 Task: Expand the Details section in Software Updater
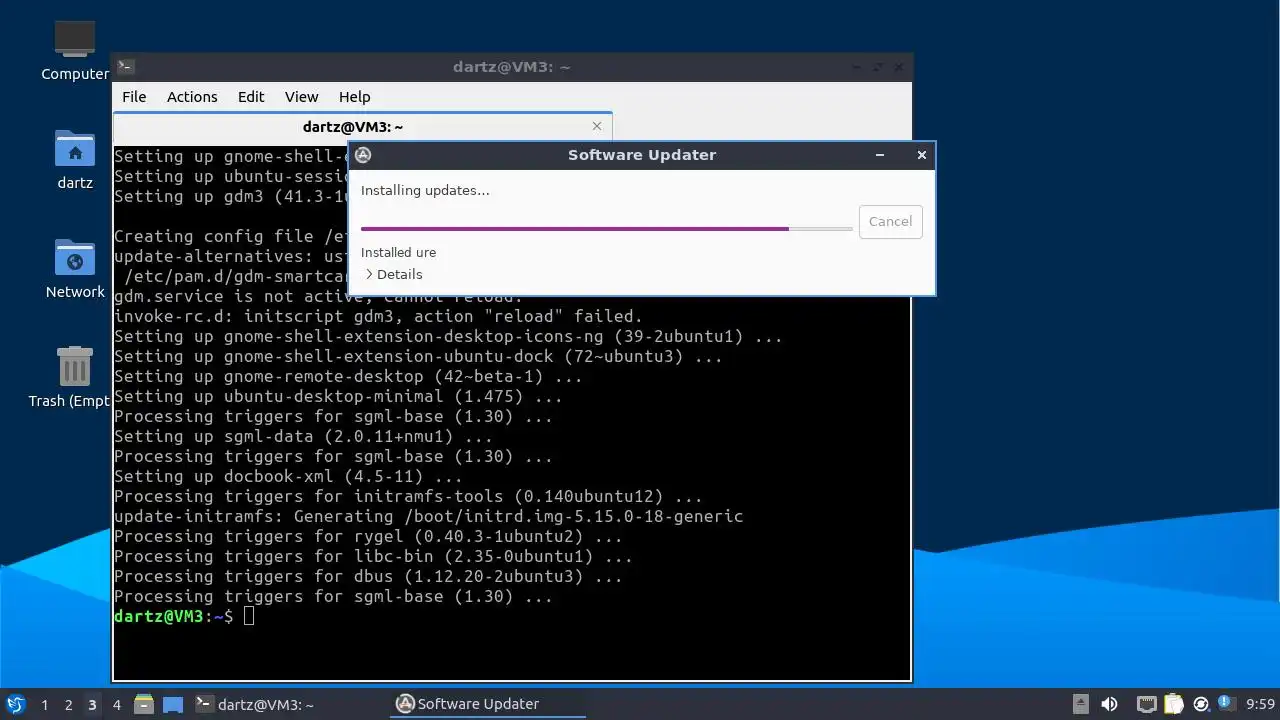(393, 274)
